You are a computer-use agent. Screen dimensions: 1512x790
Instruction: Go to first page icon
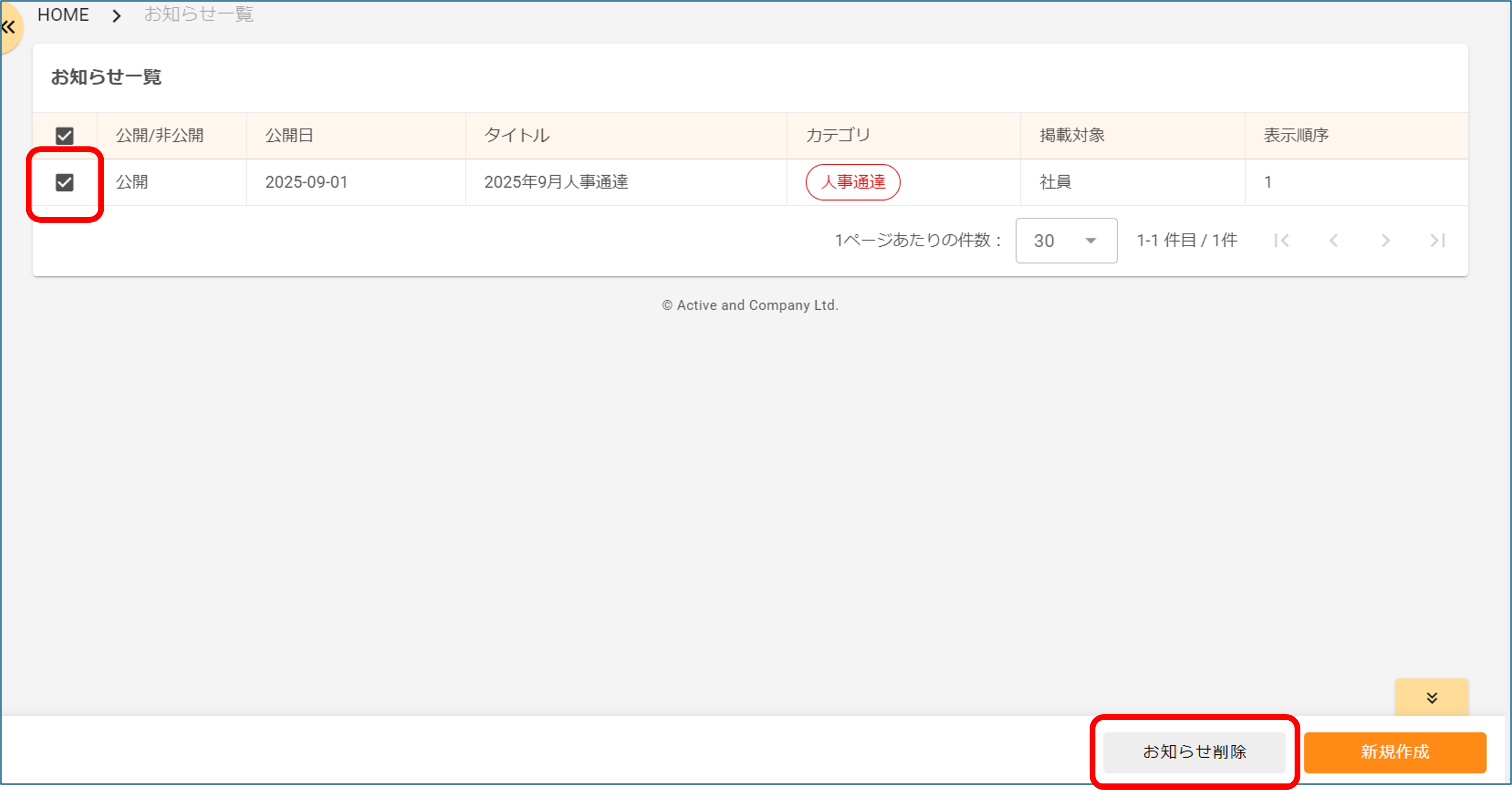(1281, 241)
